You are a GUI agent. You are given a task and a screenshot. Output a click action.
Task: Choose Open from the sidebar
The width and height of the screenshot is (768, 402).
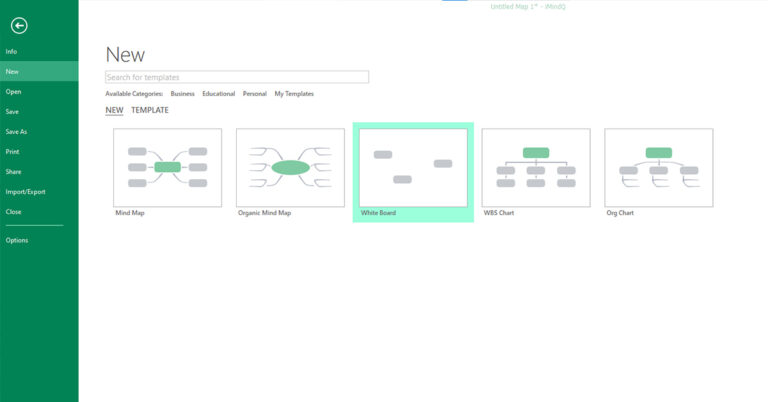pyautogui.click(x=13, y=92)
